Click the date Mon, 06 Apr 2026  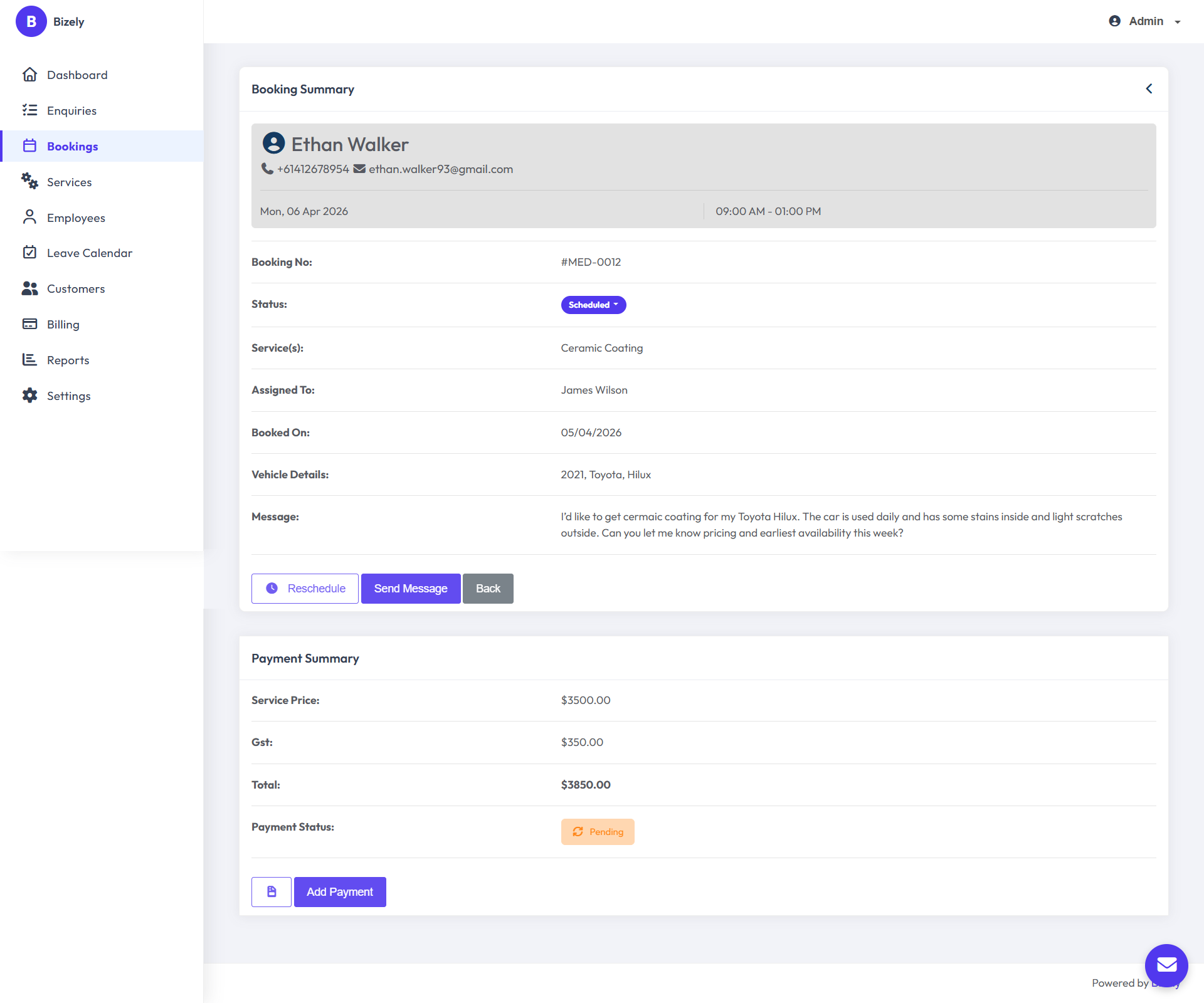pyautogui.click(x=304, y=211)
